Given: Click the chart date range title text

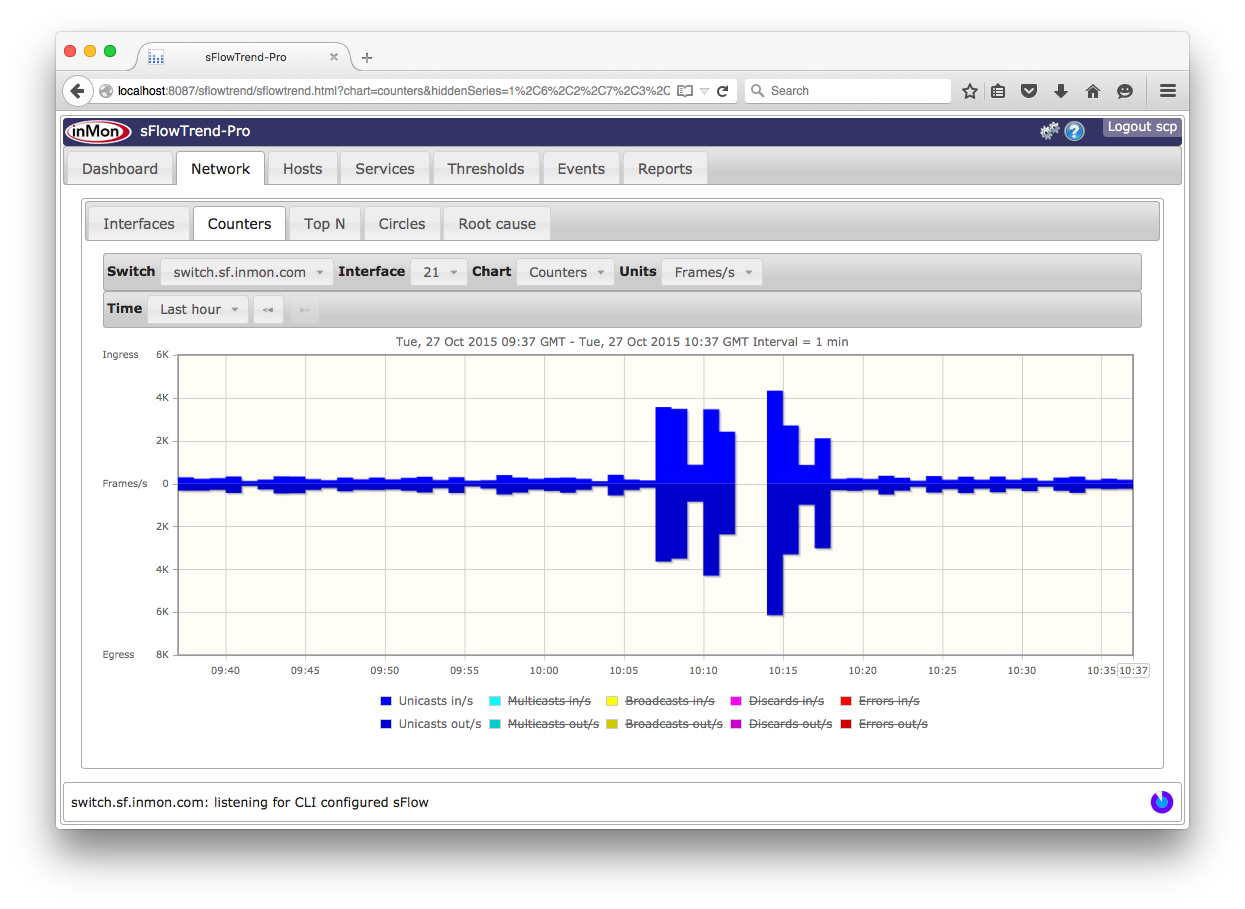Looking at the screenshot, I should [x=622, y=342].
